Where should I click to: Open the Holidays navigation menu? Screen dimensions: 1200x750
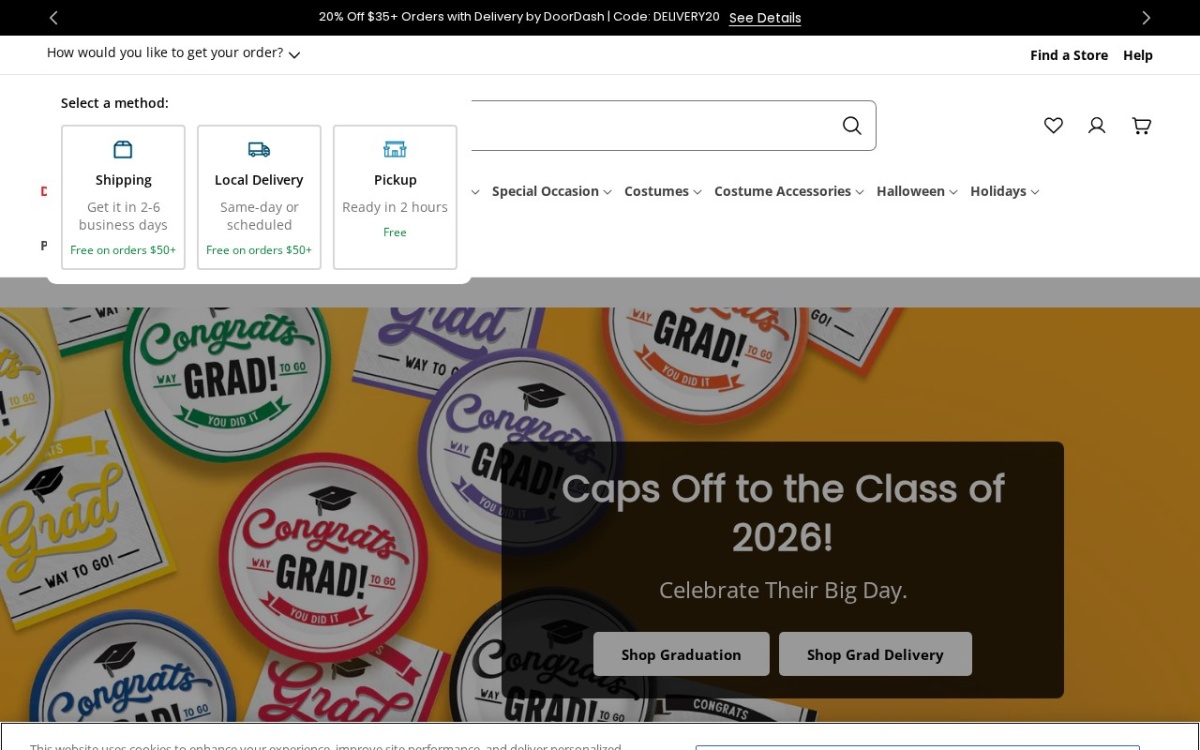1004,191
